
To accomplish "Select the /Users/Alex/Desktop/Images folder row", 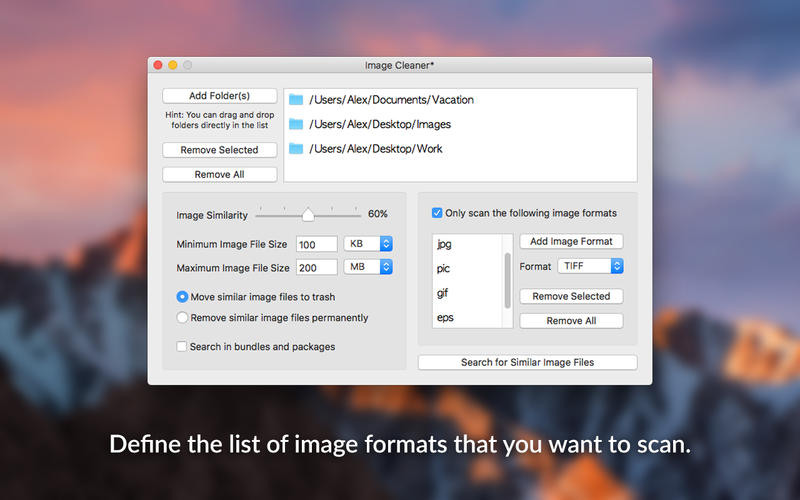I will click(460, 124).
